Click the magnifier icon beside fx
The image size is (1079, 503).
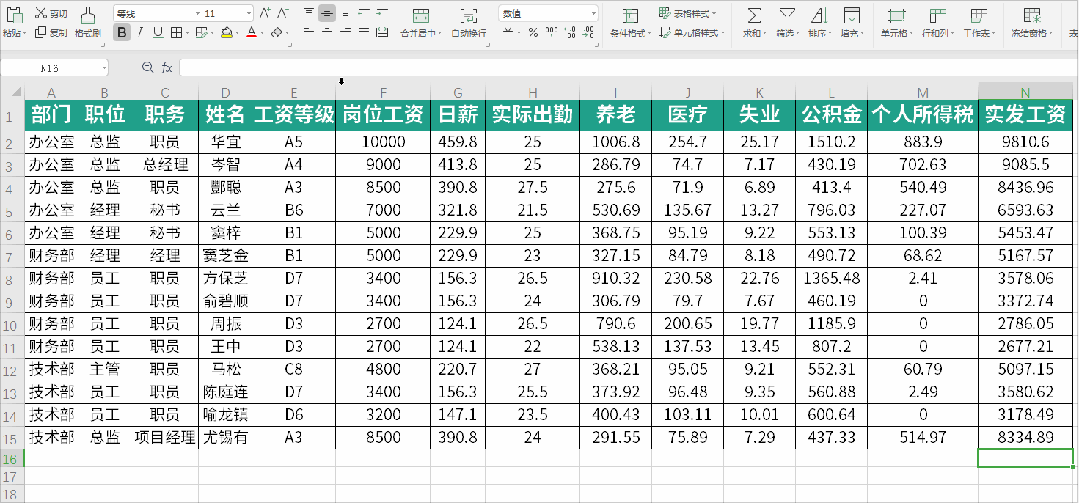click(x=147, y=67)
